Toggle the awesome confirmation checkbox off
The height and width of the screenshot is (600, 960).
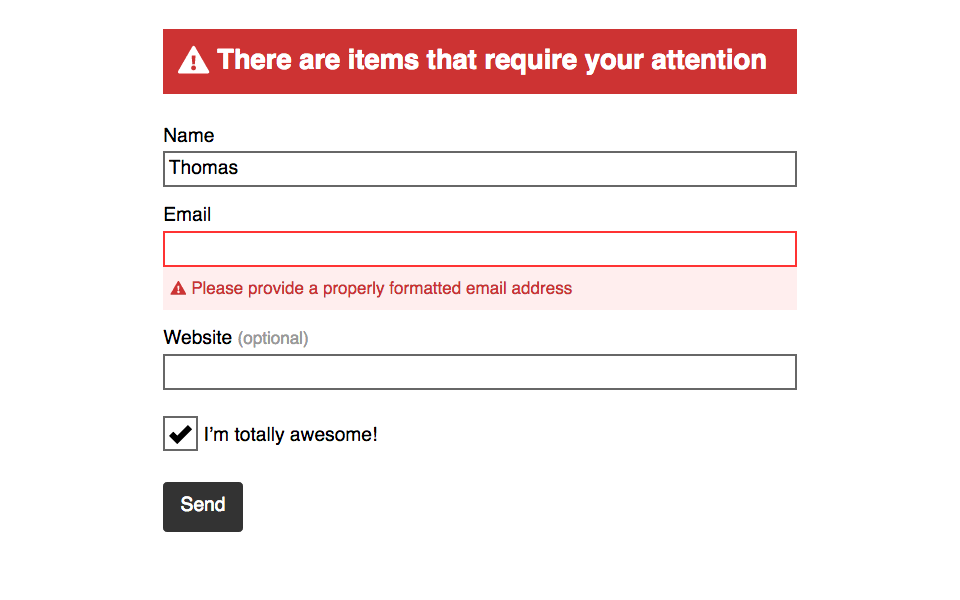point(180,433)
